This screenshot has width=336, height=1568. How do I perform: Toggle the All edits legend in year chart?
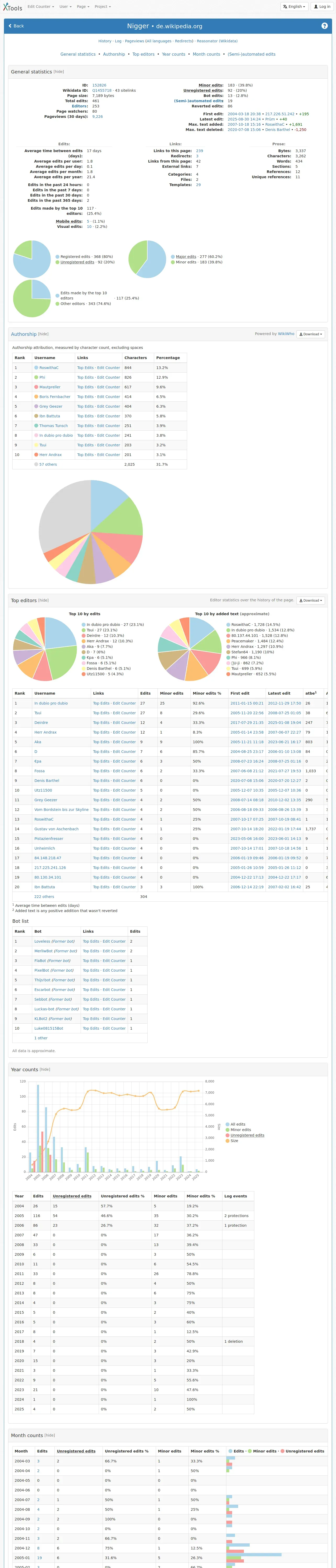tap(235, 1124)
